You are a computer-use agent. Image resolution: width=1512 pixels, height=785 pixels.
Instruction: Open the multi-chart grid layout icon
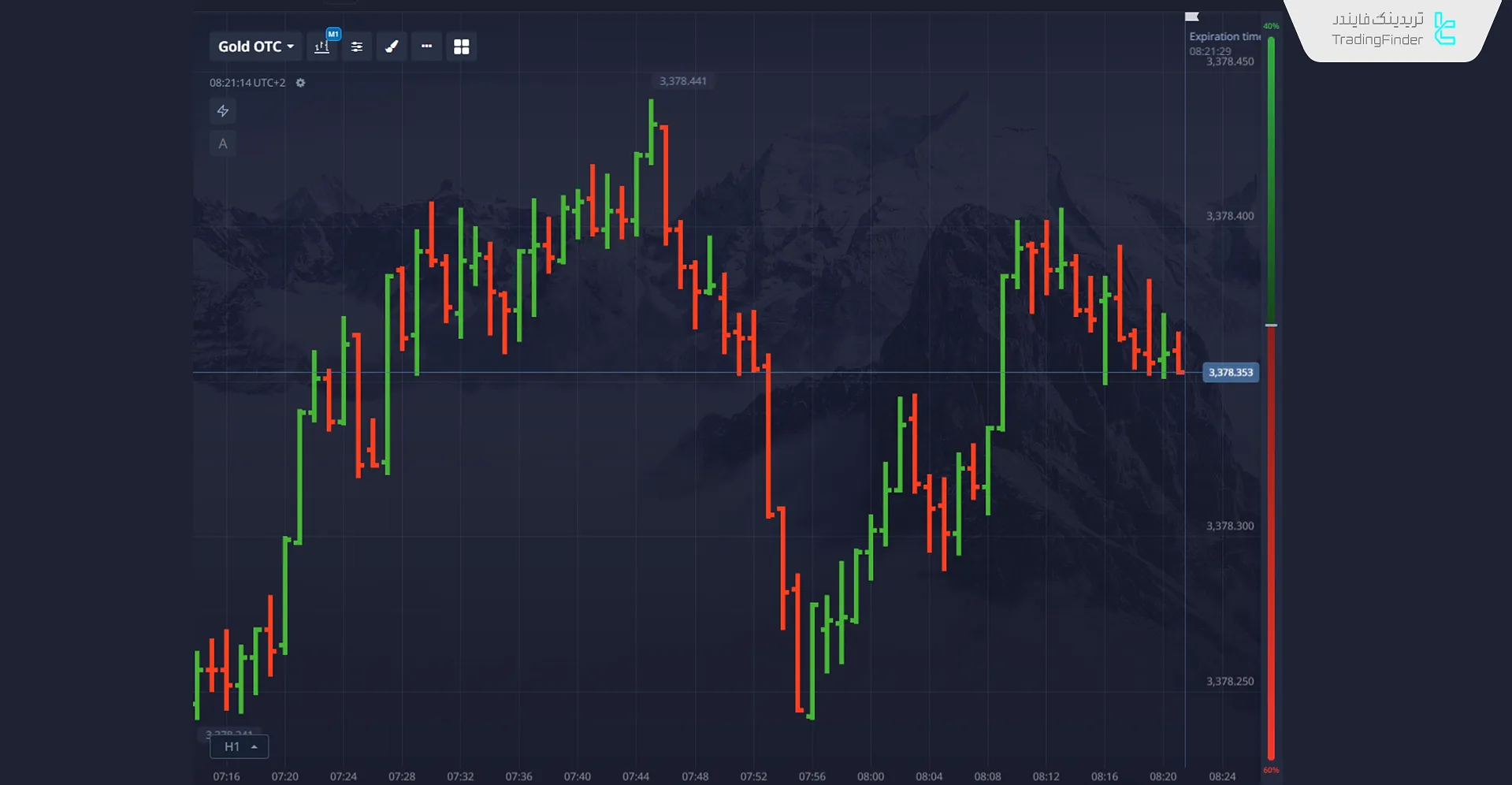[462, 47]
